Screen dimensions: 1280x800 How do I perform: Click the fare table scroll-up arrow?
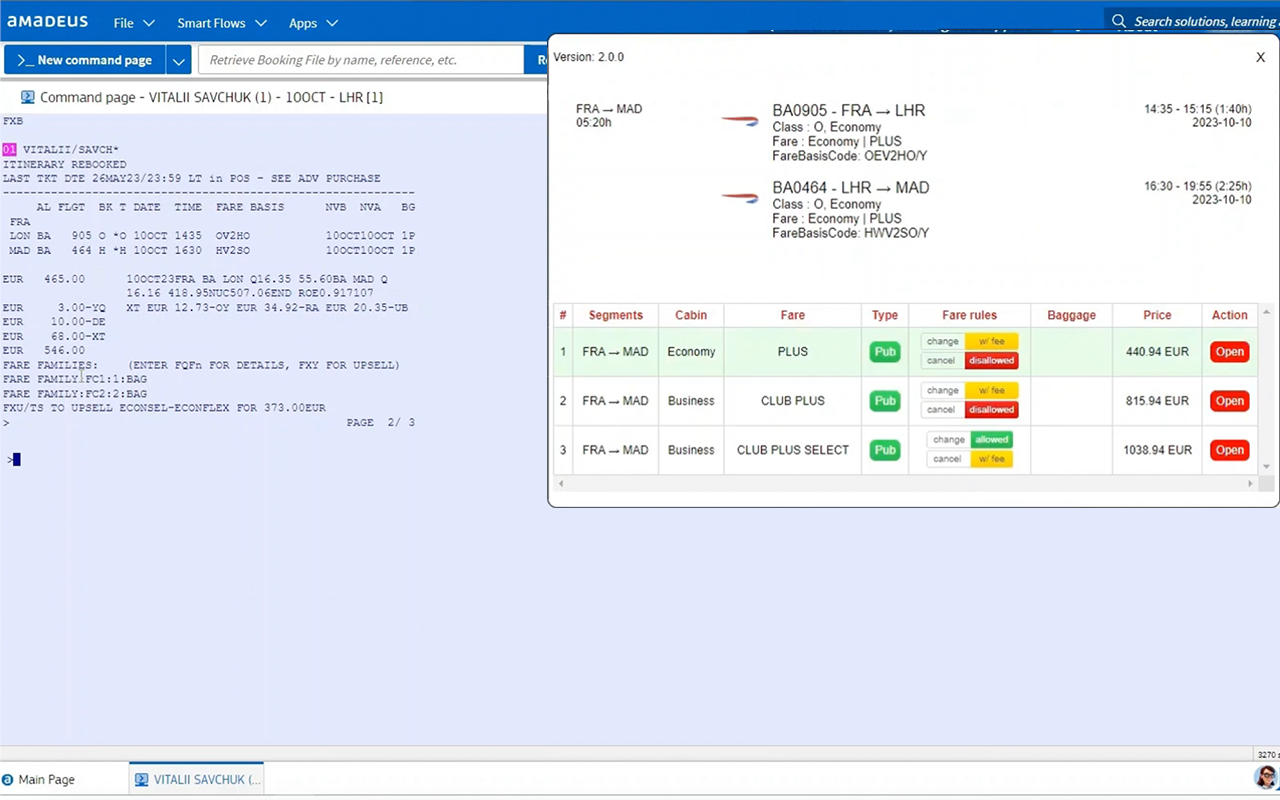click(x=1266, y=313)
